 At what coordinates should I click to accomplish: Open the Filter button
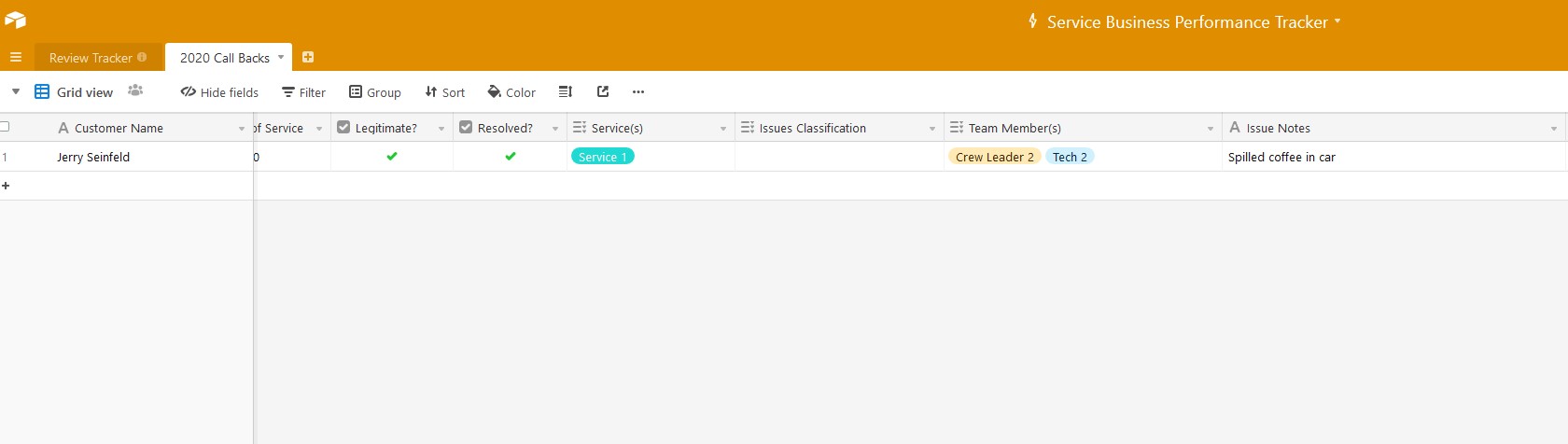[x=304, y=92]
